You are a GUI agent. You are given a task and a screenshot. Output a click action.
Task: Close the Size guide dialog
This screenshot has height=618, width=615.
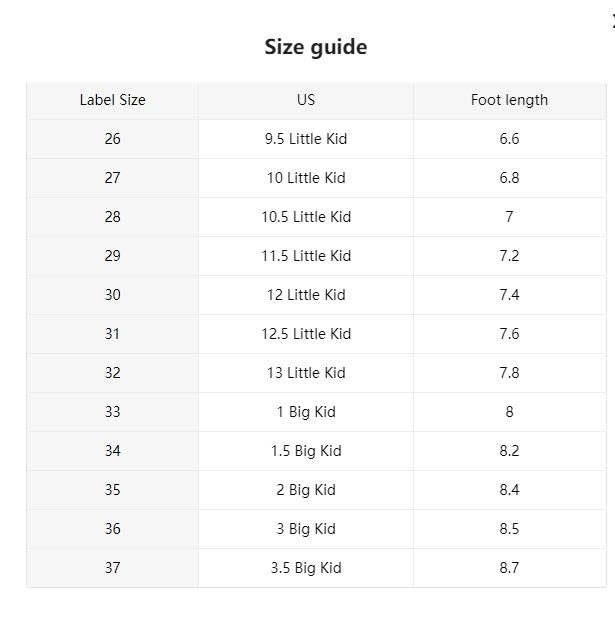[611, 22]
